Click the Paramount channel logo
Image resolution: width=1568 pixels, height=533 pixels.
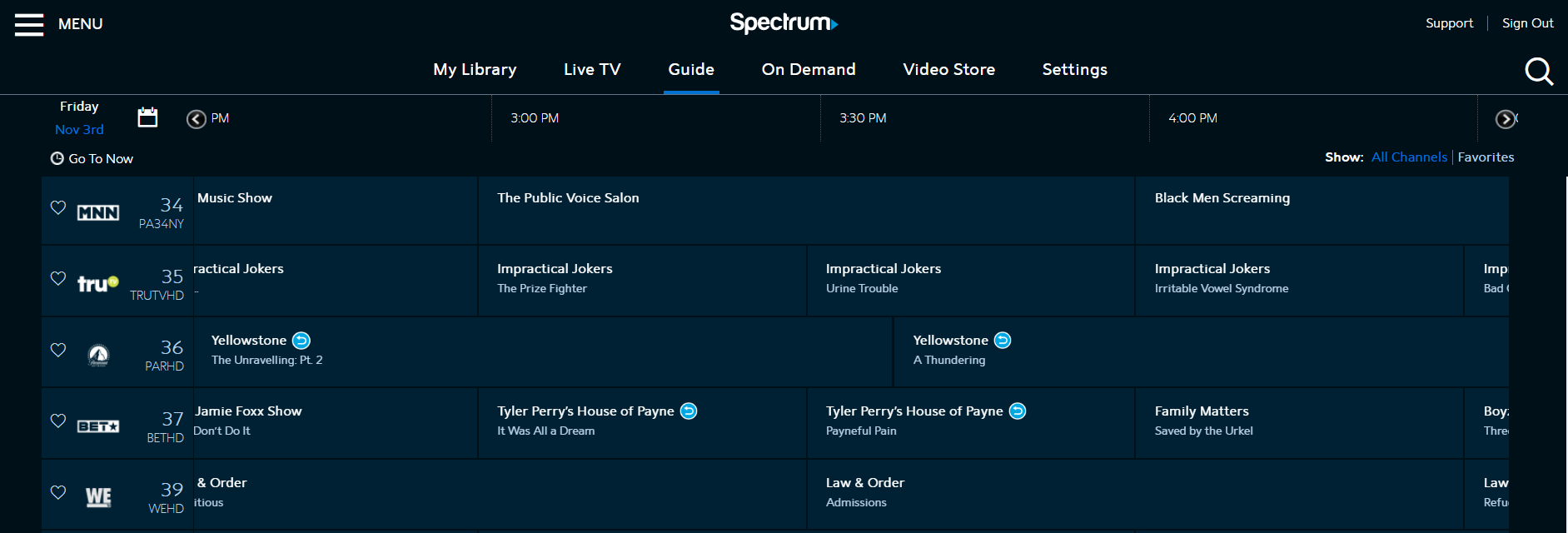click(x=98, y=356)
